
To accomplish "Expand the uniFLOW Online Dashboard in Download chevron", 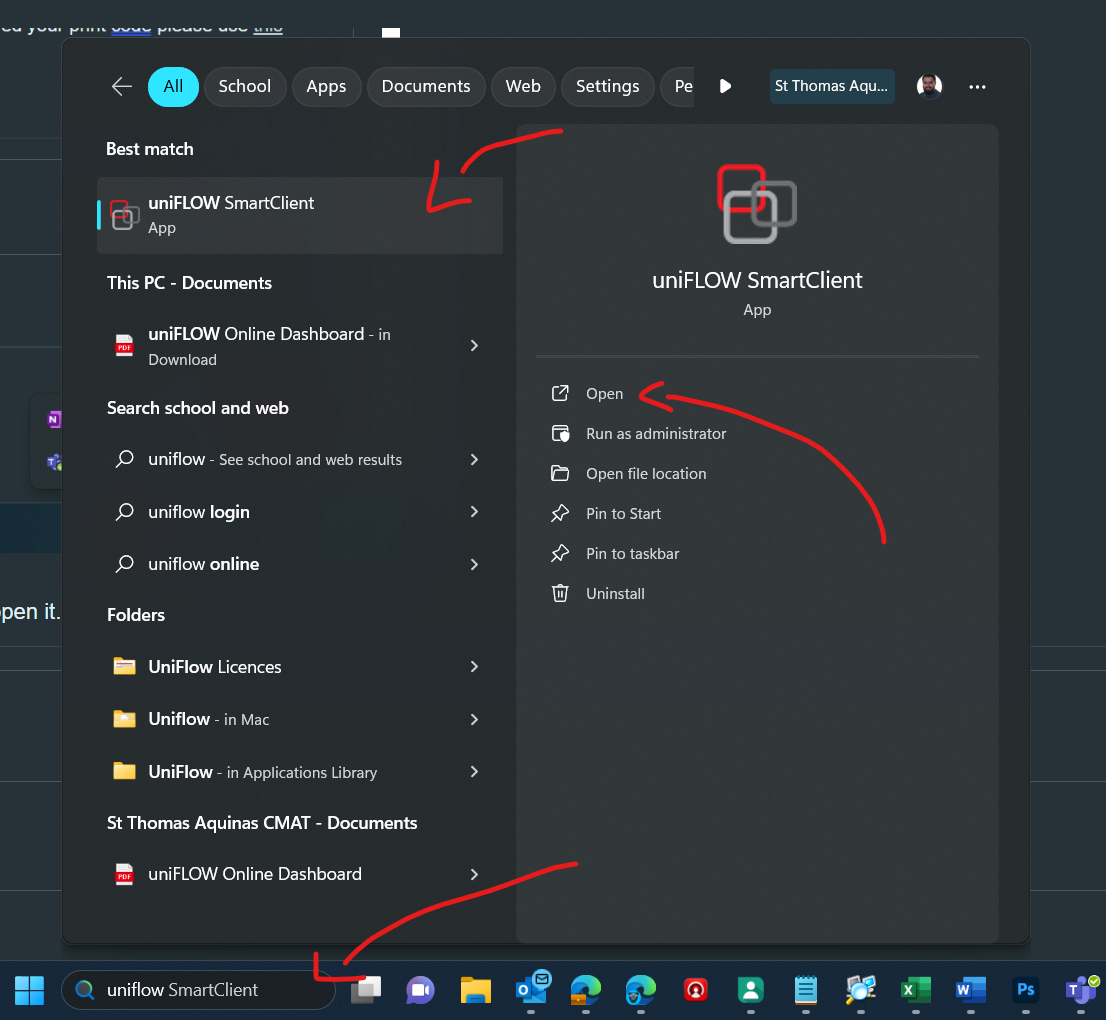I will 474,346.
